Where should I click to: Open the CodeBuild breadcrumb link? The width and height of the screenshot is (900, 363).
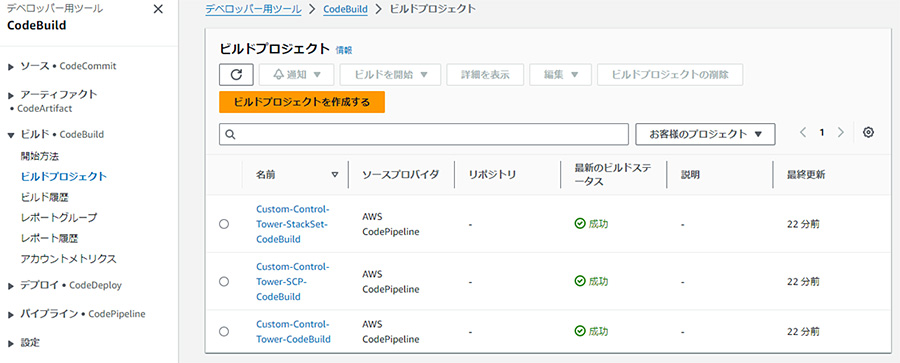point(346,9)
